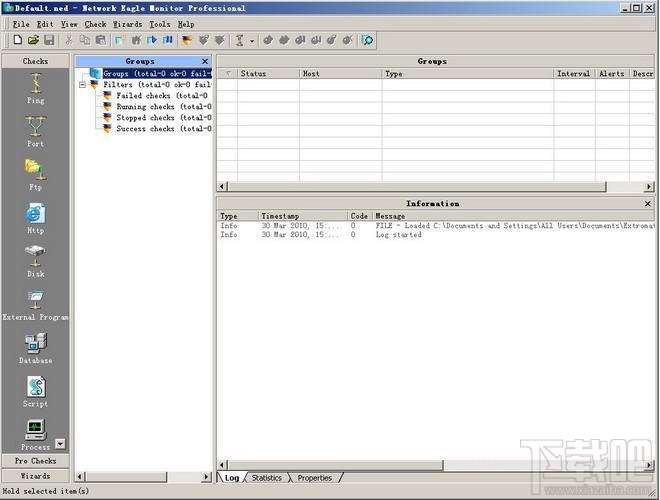Select the External Program check icon
This screenshot has width=660, height=500.
[x=35, y=306]
